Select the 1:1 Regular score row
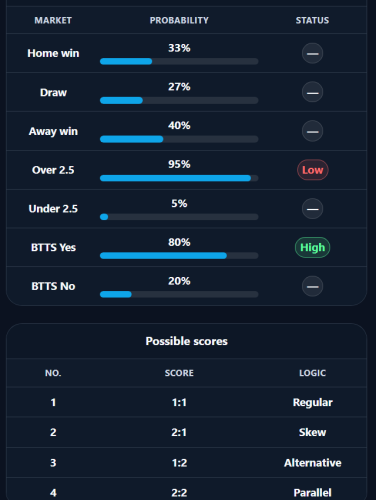 pos(187,402)
